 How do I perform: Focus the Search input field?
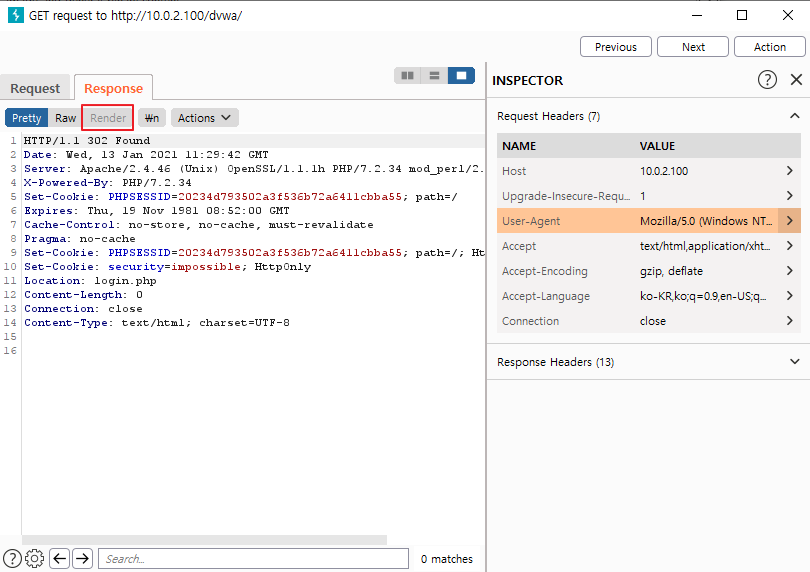pos(253,559)
